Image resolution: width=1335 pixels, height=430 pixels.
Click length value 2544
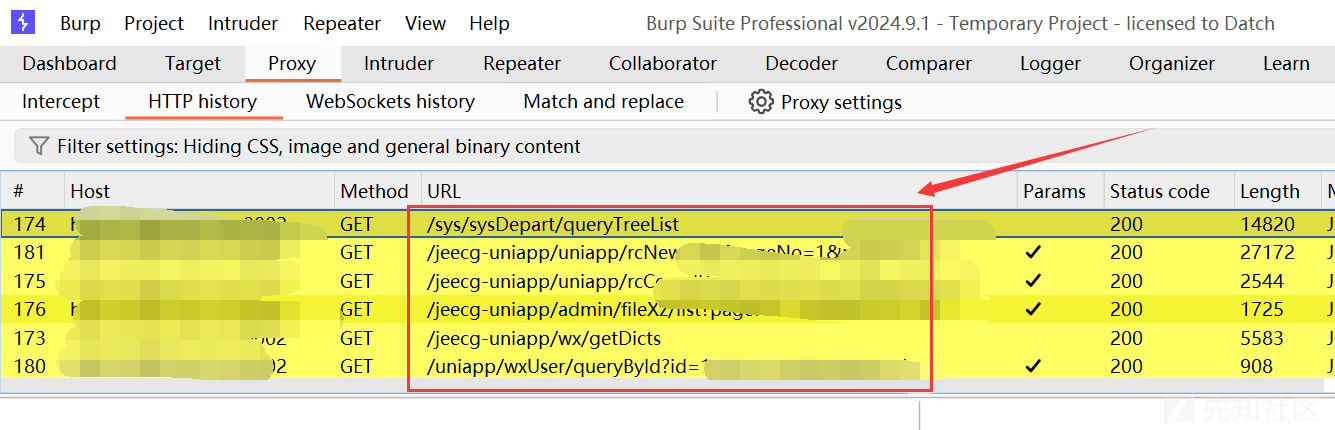click(1262, 281)
